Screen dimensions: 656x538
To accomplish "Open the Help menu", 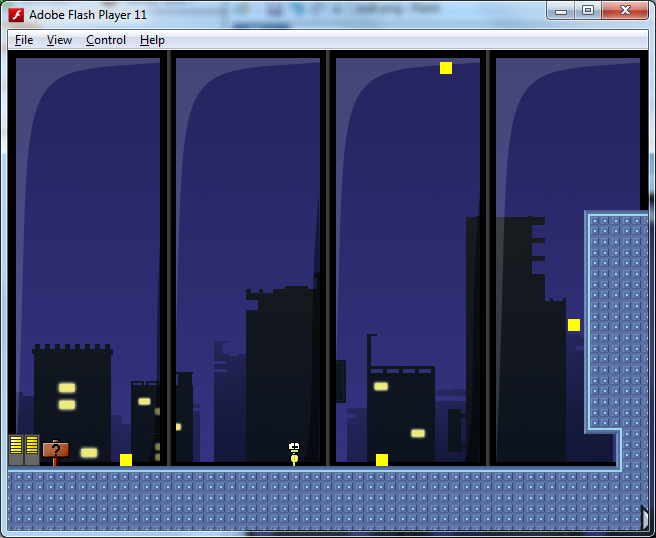I will 152,40.
